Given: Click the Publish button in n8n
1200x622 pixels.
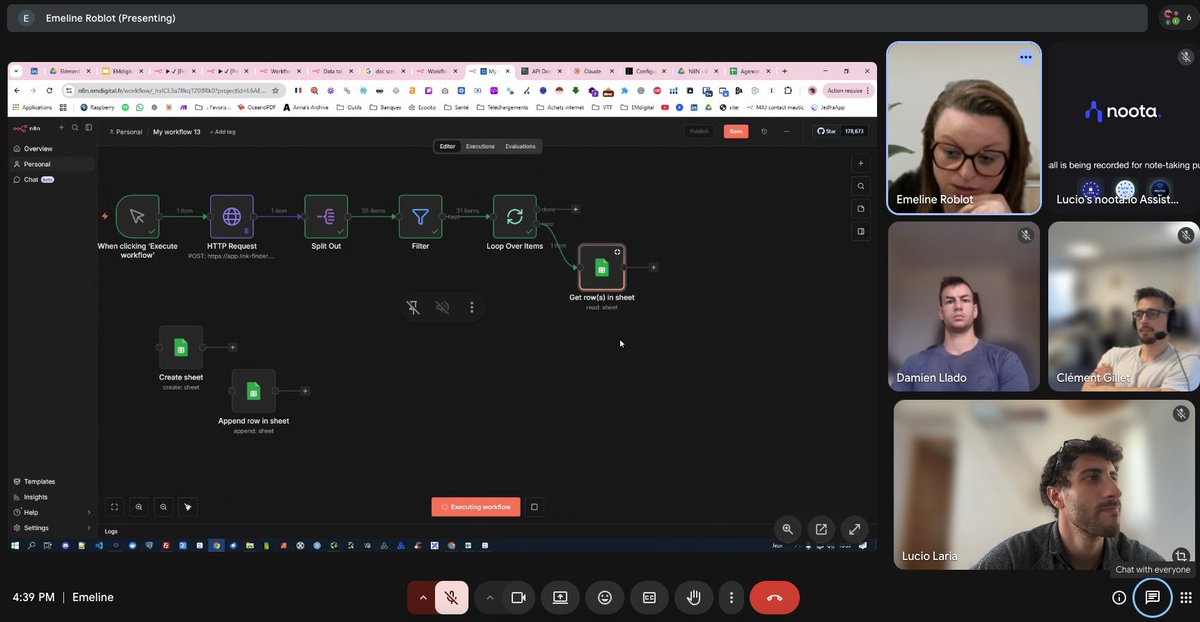Looking at the screenshot, I should click(x=699, y=131).
